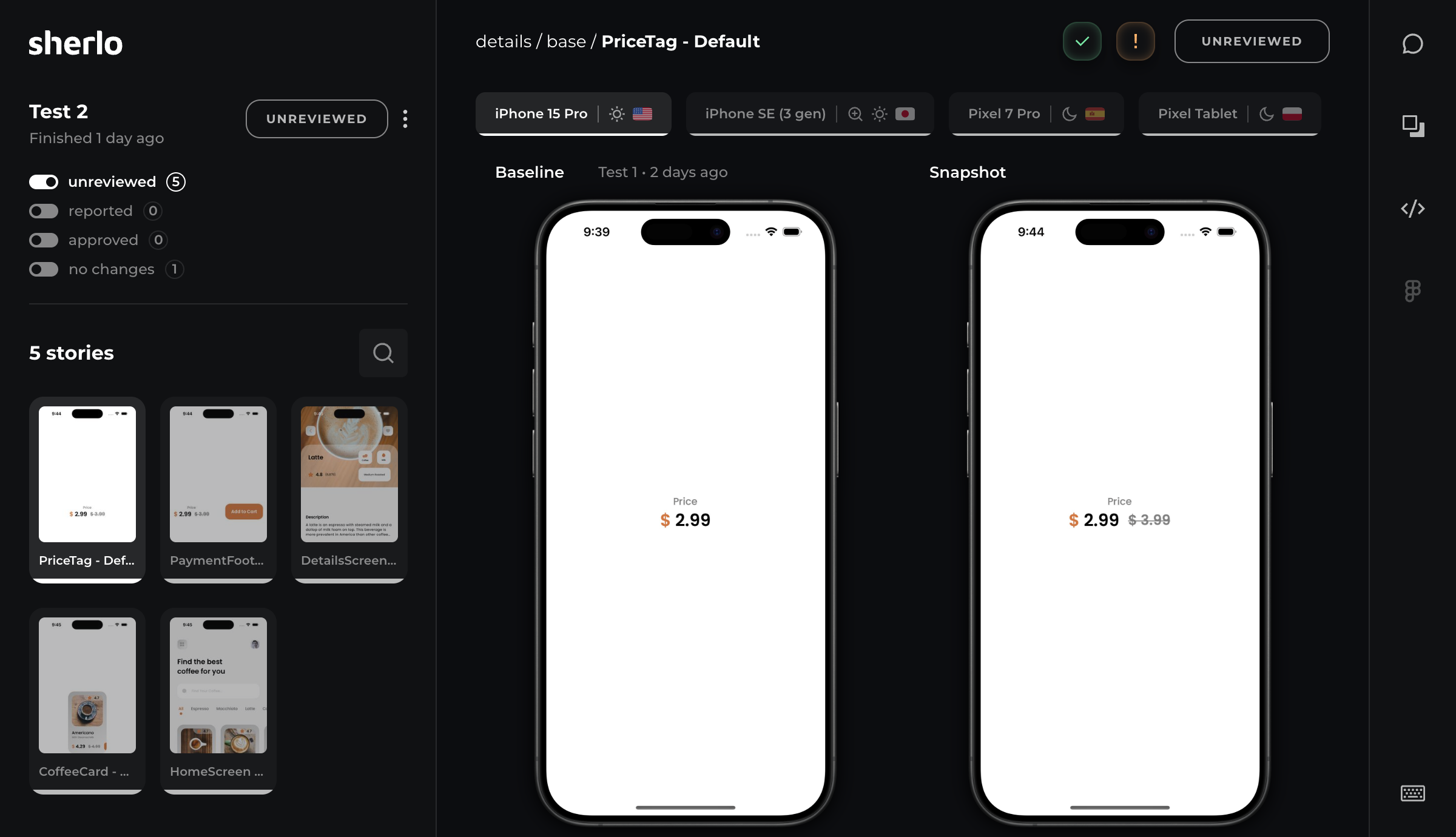Viewport: 1456px width, 837px height.
Task: Enable the reported filter
Action: 44,211
